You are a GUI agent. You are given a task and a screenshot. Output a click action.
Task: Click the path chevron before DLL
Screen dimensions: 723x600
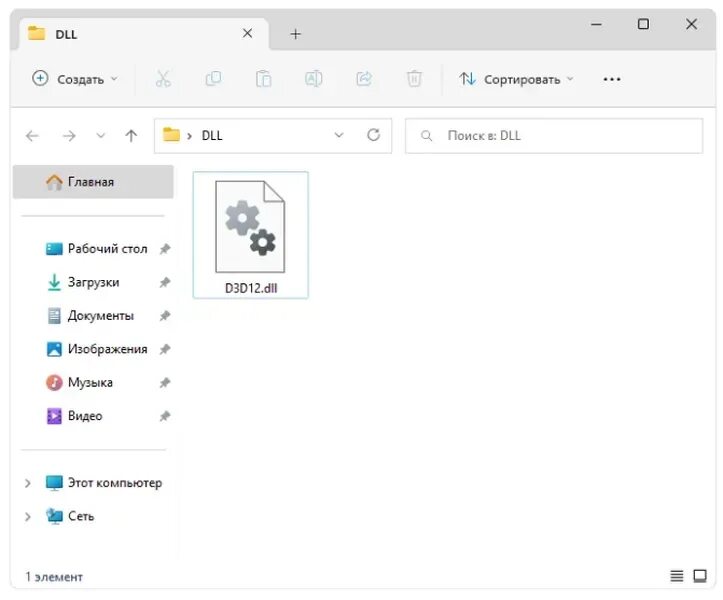coord(190,136)
